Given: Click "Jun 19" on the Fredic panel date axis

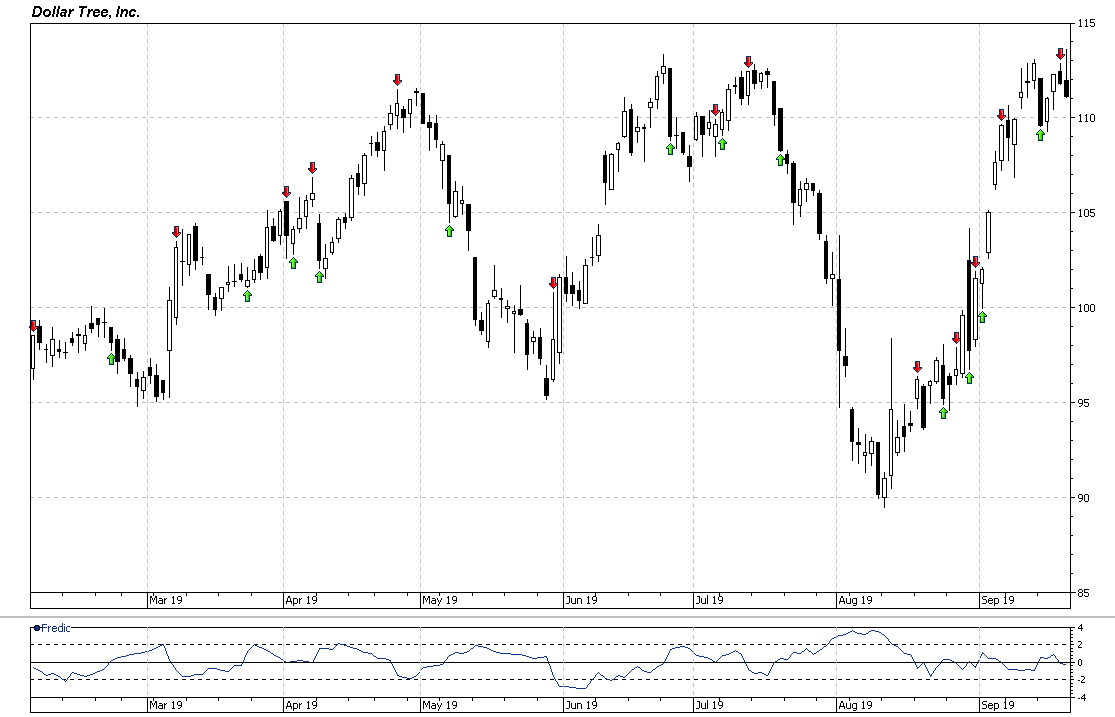Looking at the screenshot, I should 582,705.
